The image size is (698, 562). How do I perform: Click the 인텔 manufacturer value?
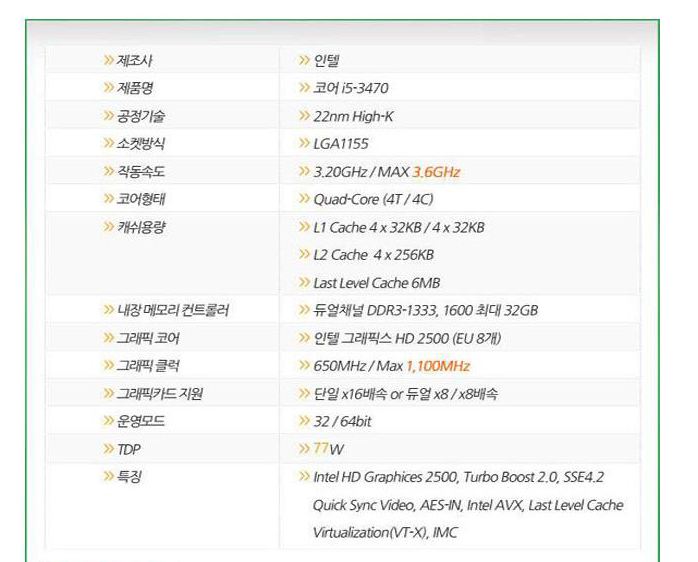pos(326,60)
